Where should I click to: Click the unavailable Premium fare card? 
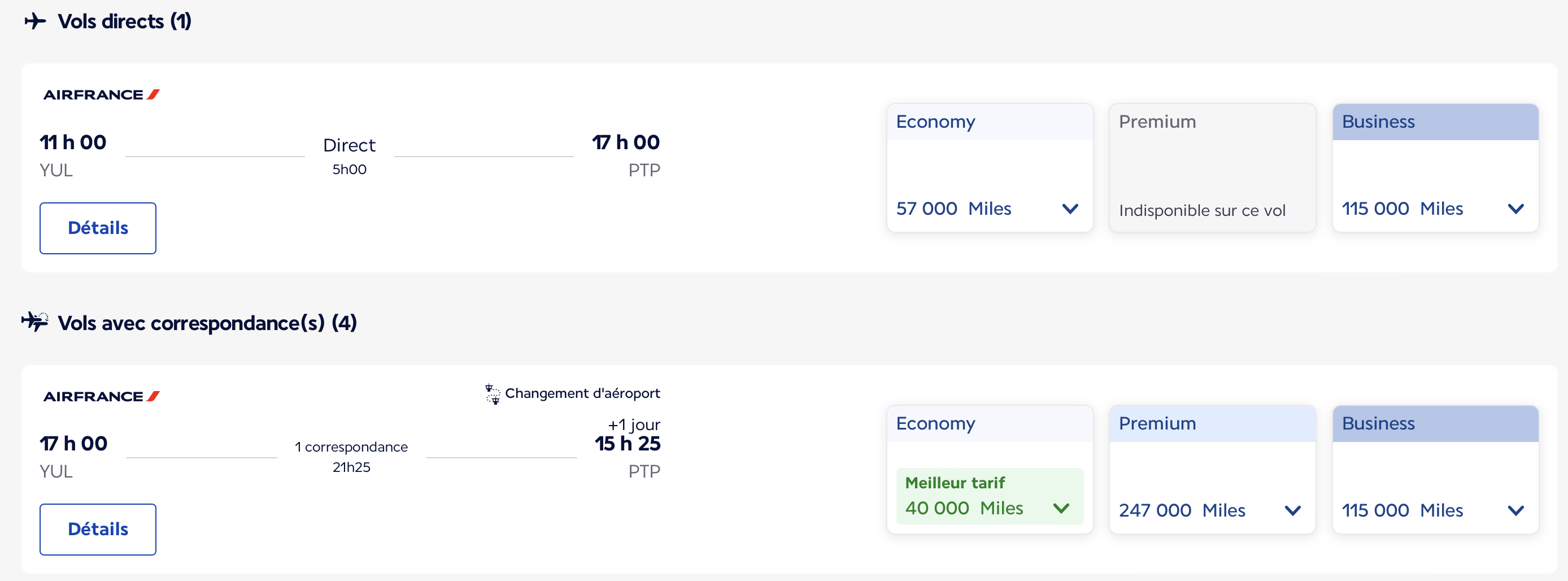pos(1213,167)
